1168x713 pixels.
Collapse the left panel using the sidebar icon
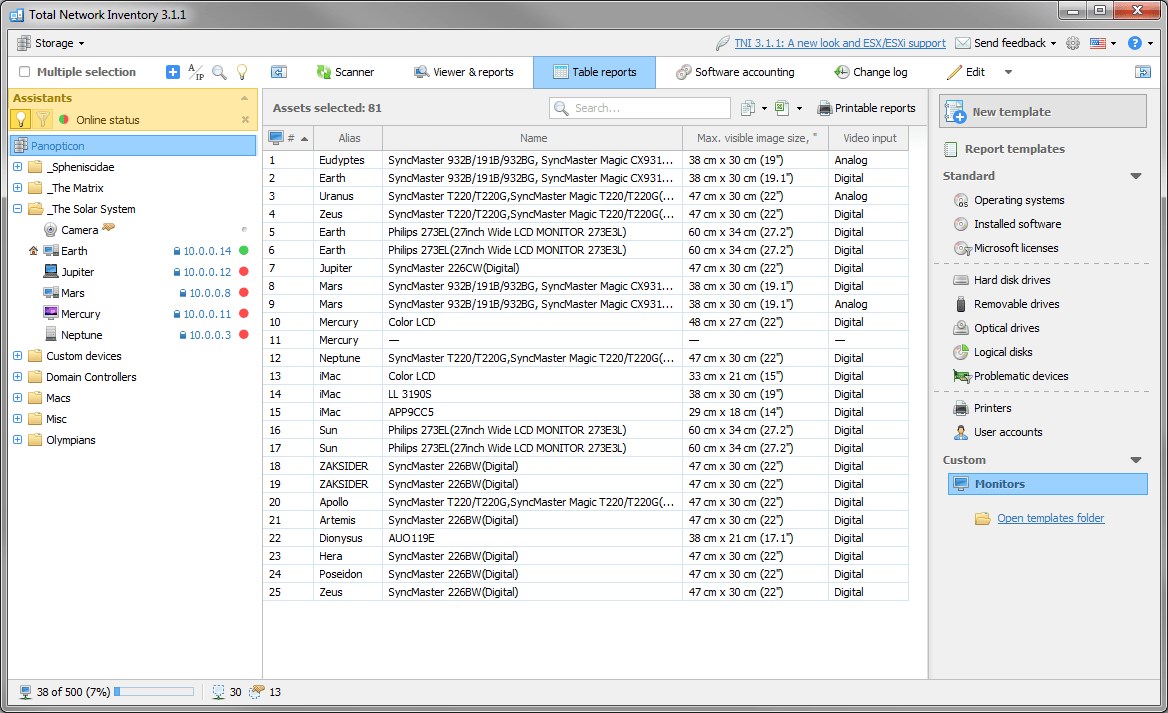click(279, 72)
